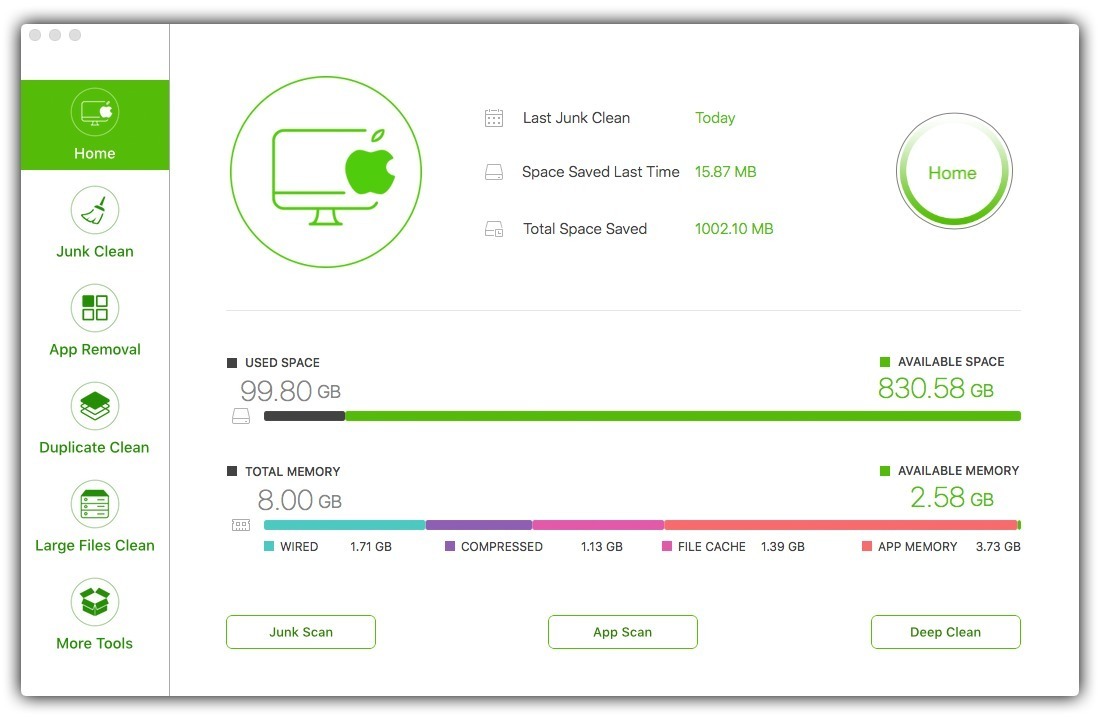The image size is (1100, 720).
Task: Select Home label in sidebar
Action: (95, 153)
